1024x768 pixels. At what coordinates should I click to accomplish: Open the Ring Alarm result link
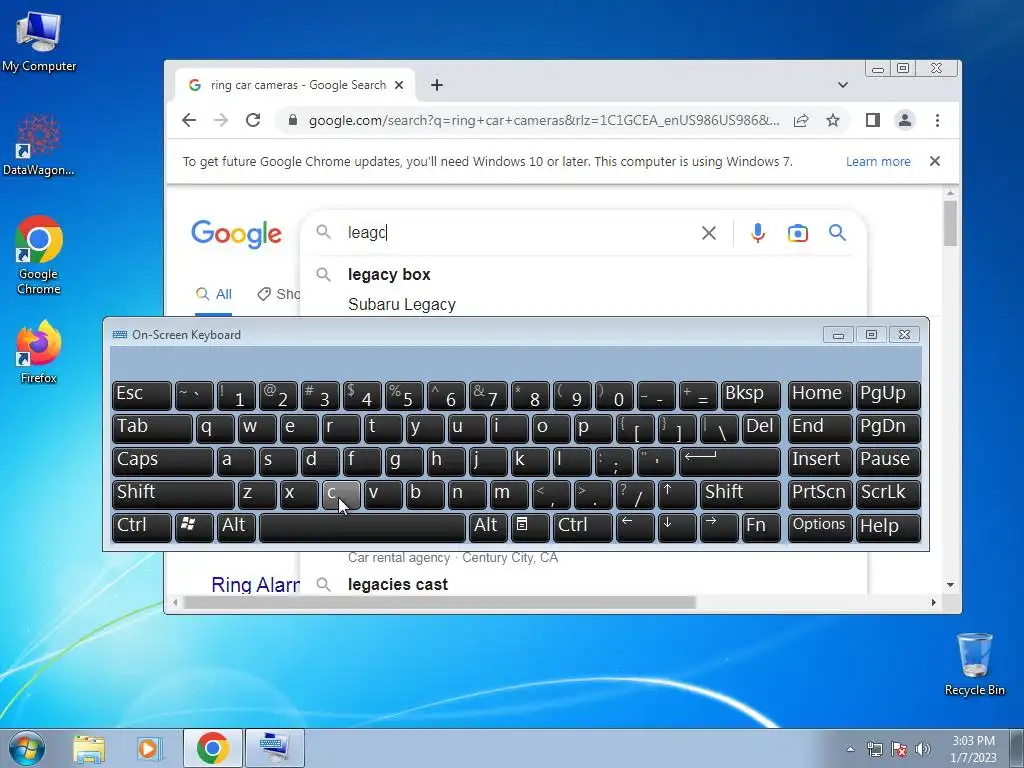255,584
